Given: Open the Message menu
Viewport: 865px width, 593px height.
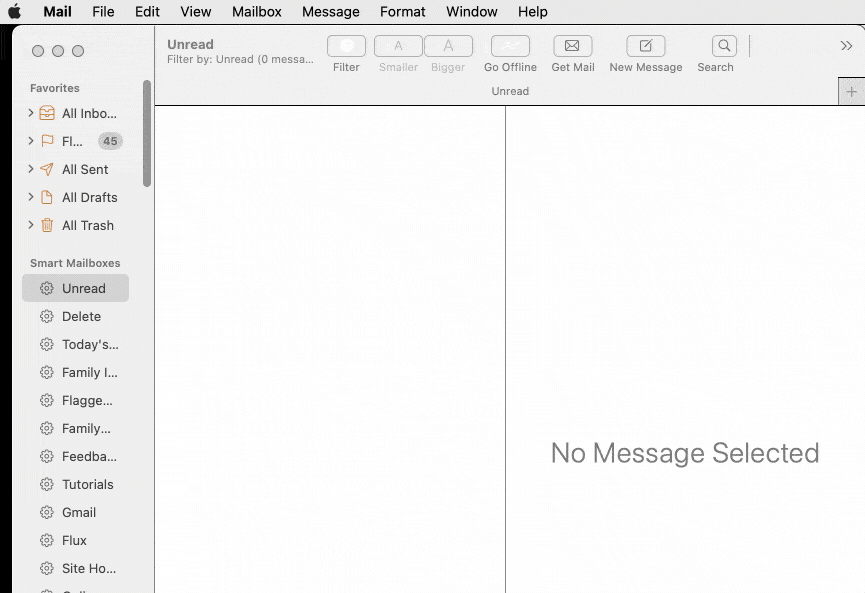Looking at the screenshot, I should (x=330, y=12).
